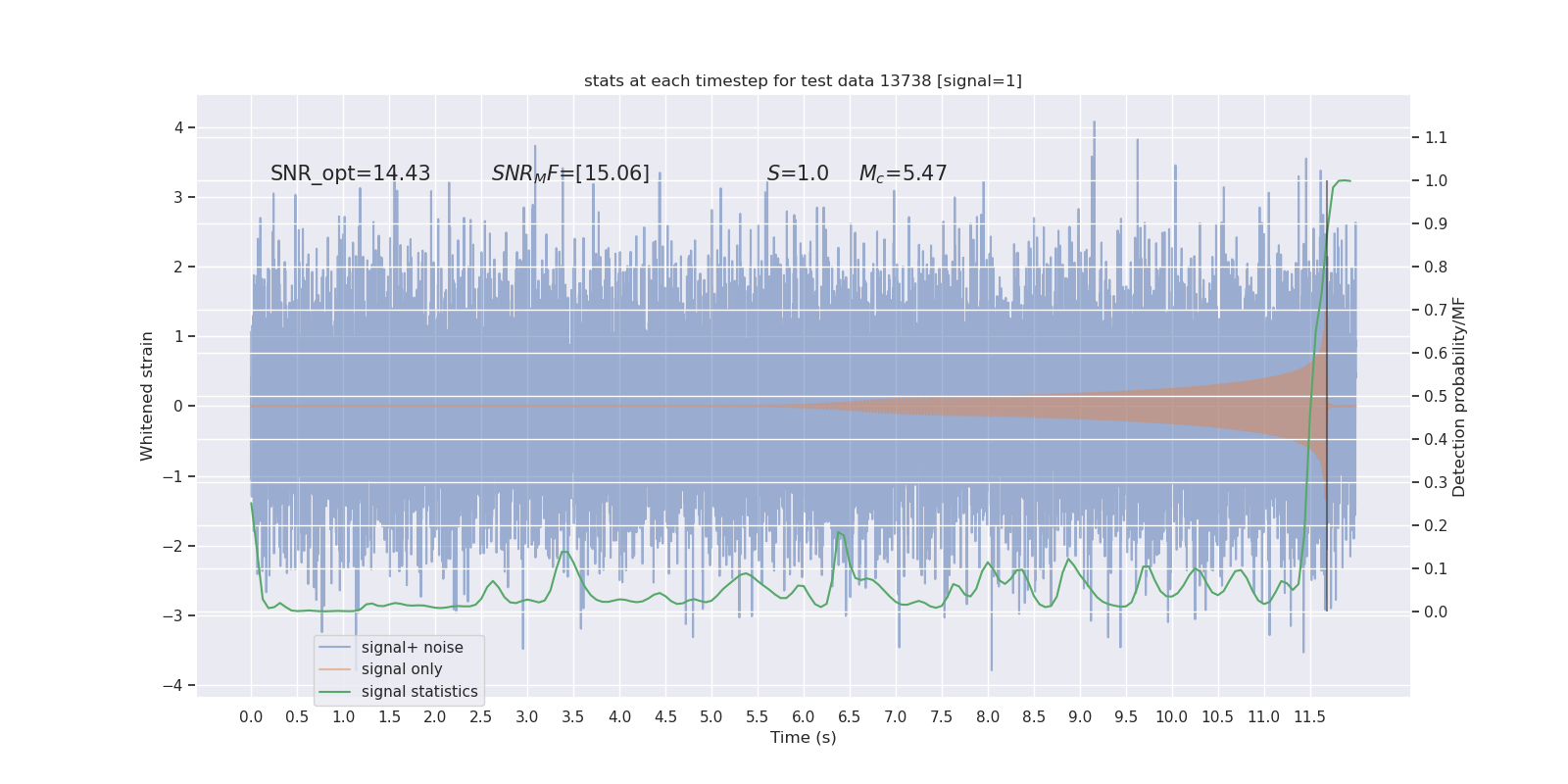Click the SNR_opt=14.43 annotation

coord(350,173)
